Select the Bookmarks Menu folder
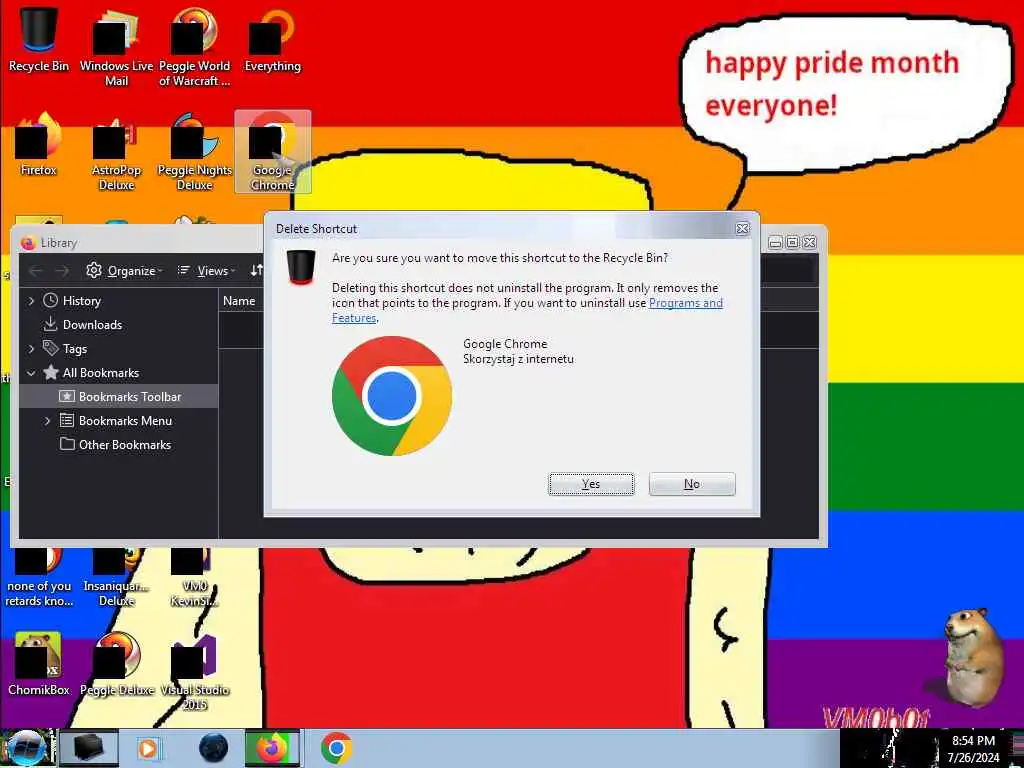 point(125,421)
